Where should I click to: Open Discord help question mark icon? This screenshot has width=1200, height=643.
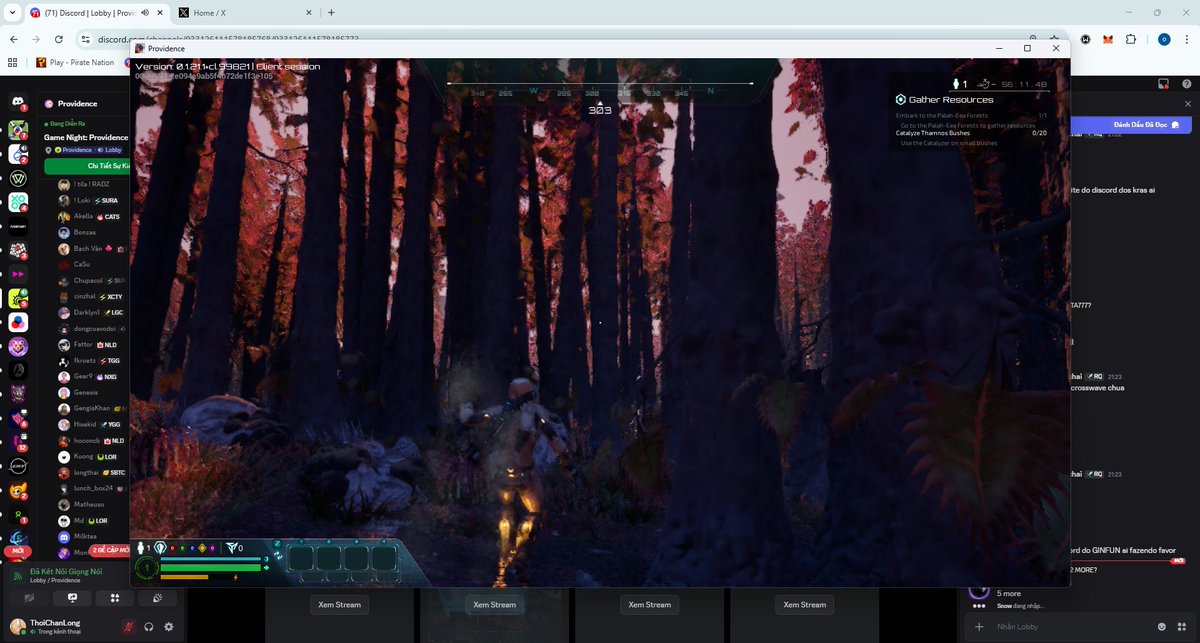tap(1185, 84)
